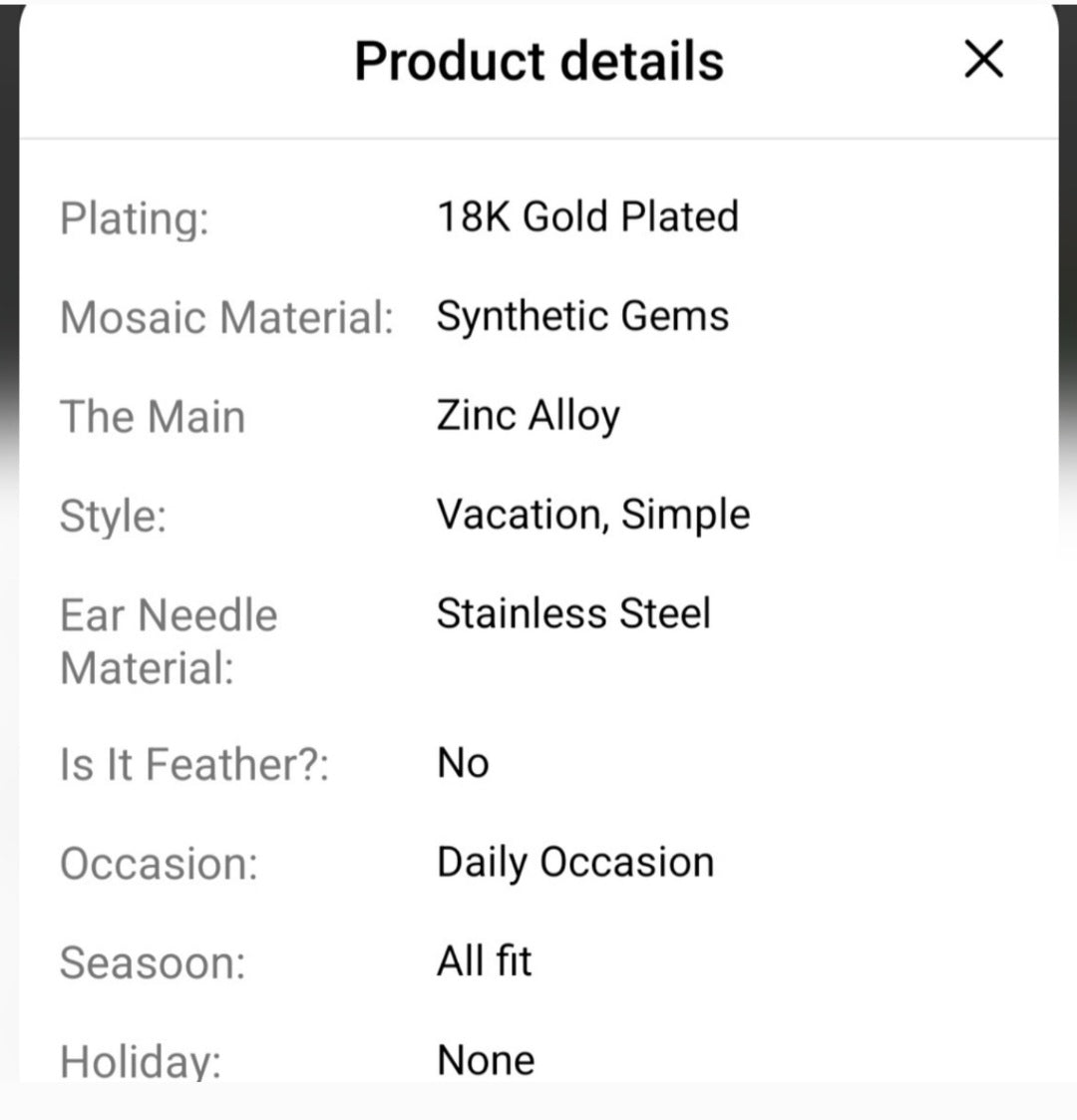Tap the 18K Gold Plated value
1077x1120 pixels.
tap(587, 216)
